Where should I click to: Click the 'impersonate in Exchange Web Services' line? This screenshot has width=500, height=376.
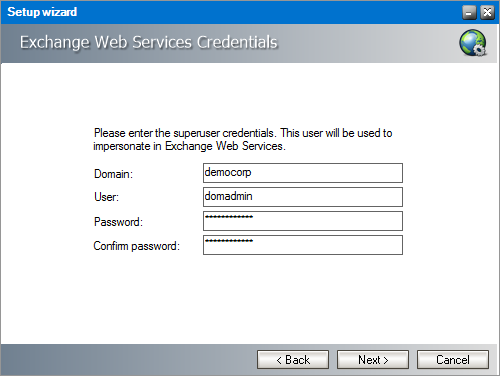point(189,146)
